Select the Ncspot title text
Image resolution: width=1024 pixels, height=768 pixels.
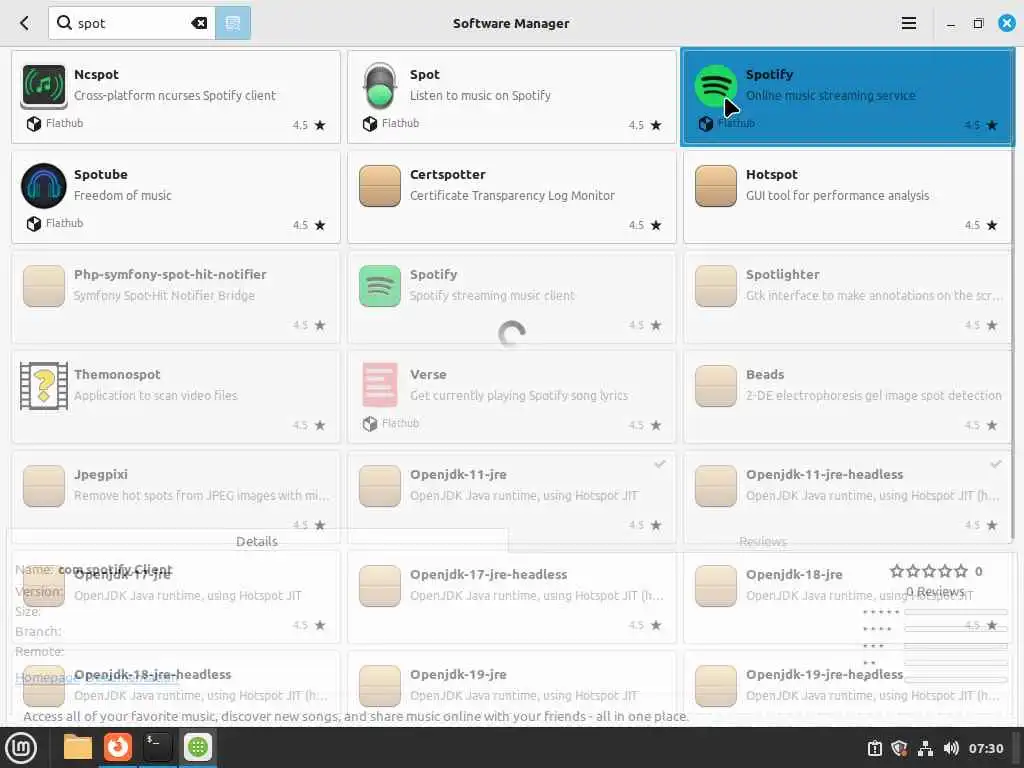[x=96, y=74]
